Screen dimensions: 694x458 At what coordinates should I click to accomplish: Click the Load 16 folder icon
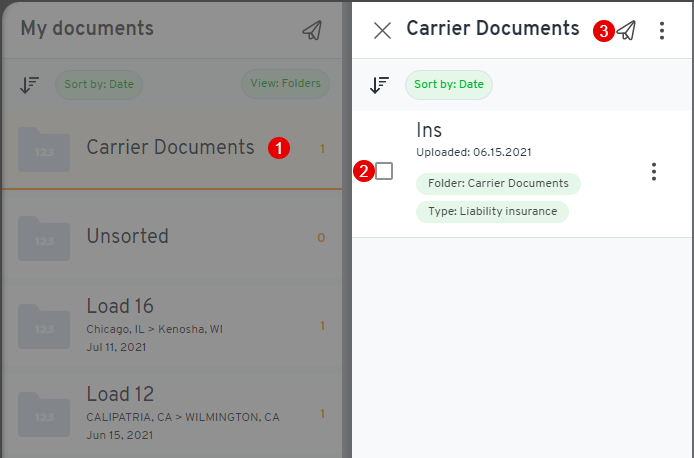44,325
